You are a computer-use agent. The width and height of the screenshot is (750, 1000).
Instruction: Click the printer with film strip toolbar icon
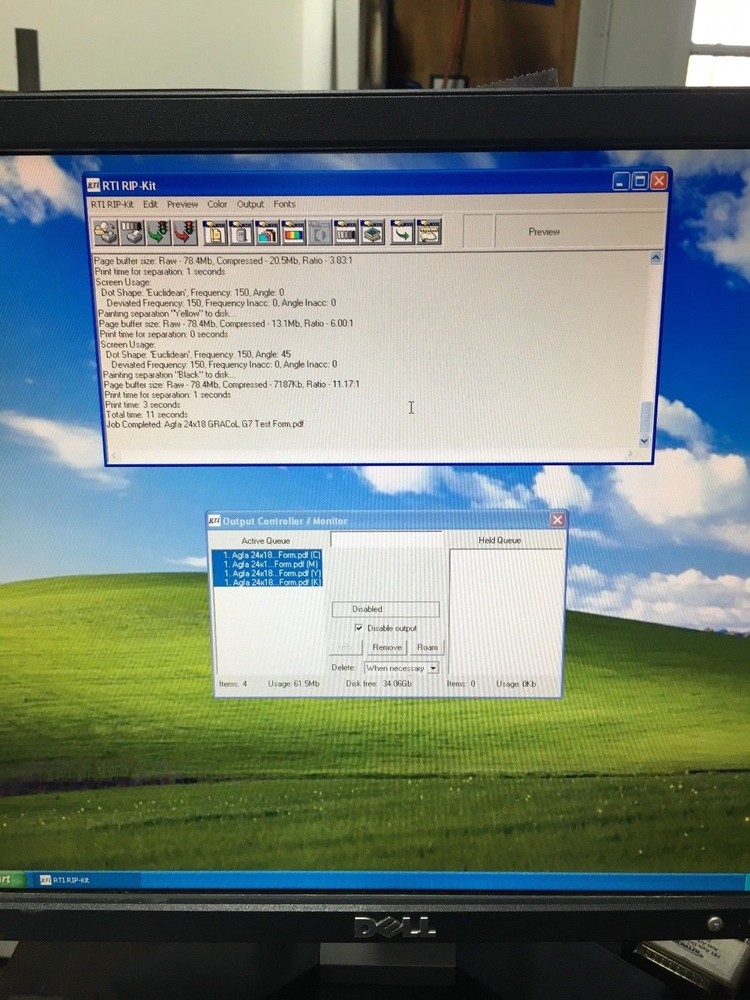pos(132,232)
